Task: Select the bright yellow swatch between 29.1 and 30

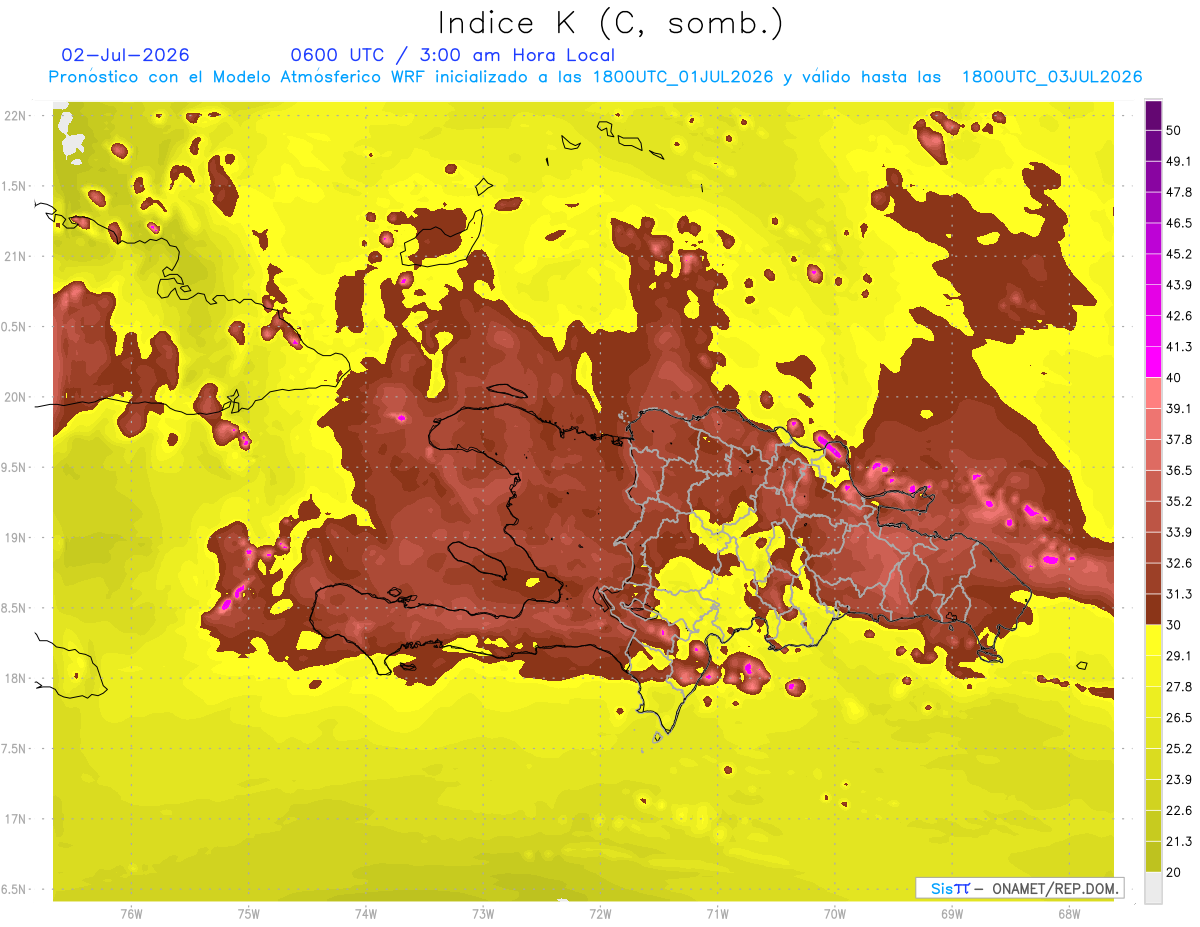Action: [x=1153, y=640]
